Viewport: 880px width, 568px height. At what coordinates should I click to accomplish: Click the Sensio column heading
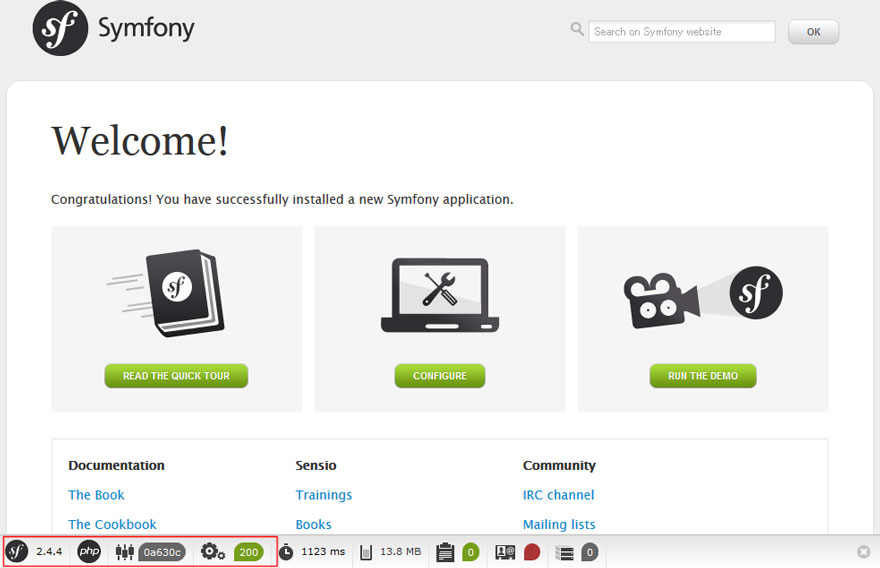pos(315,465)
